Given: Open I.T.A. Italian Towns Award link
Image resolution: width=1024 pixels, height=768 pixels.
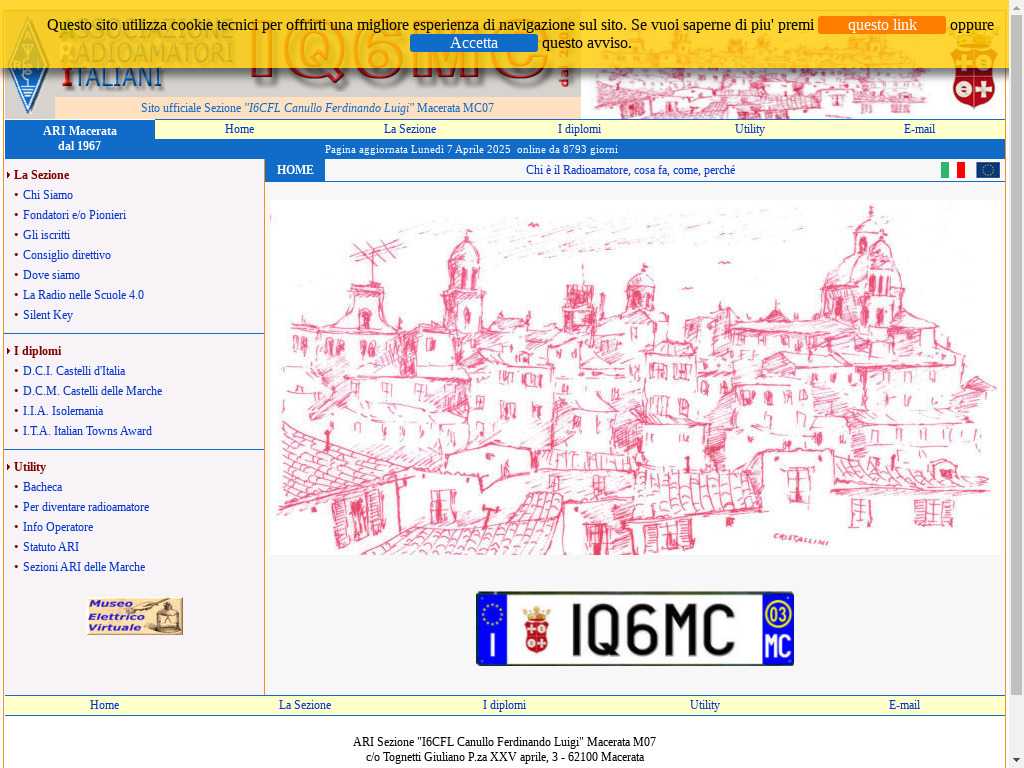Looking at the screenshot, I should pyautogui.click(x=87, y=431).
